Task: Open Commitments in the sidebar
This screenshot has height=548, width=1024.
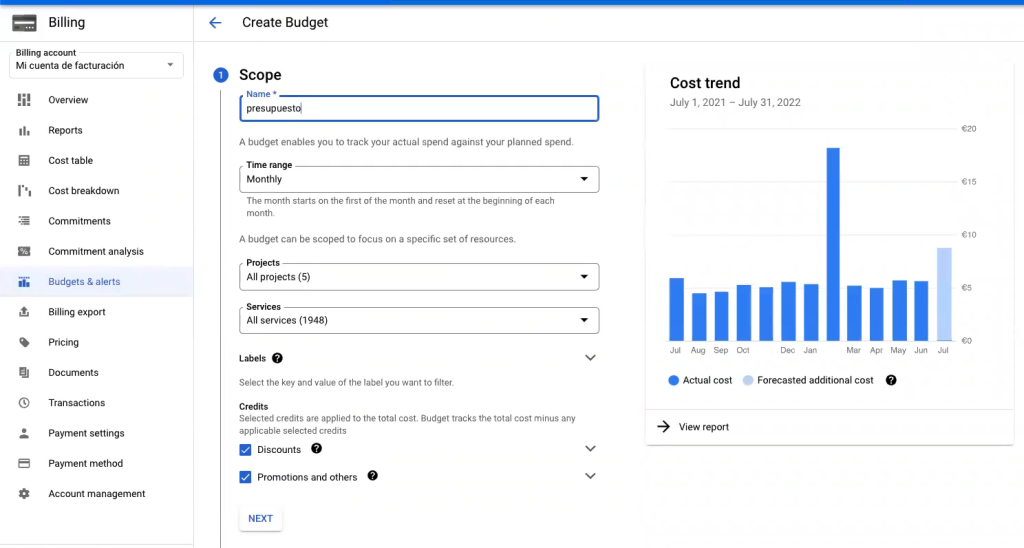Action: coord(97,221)
